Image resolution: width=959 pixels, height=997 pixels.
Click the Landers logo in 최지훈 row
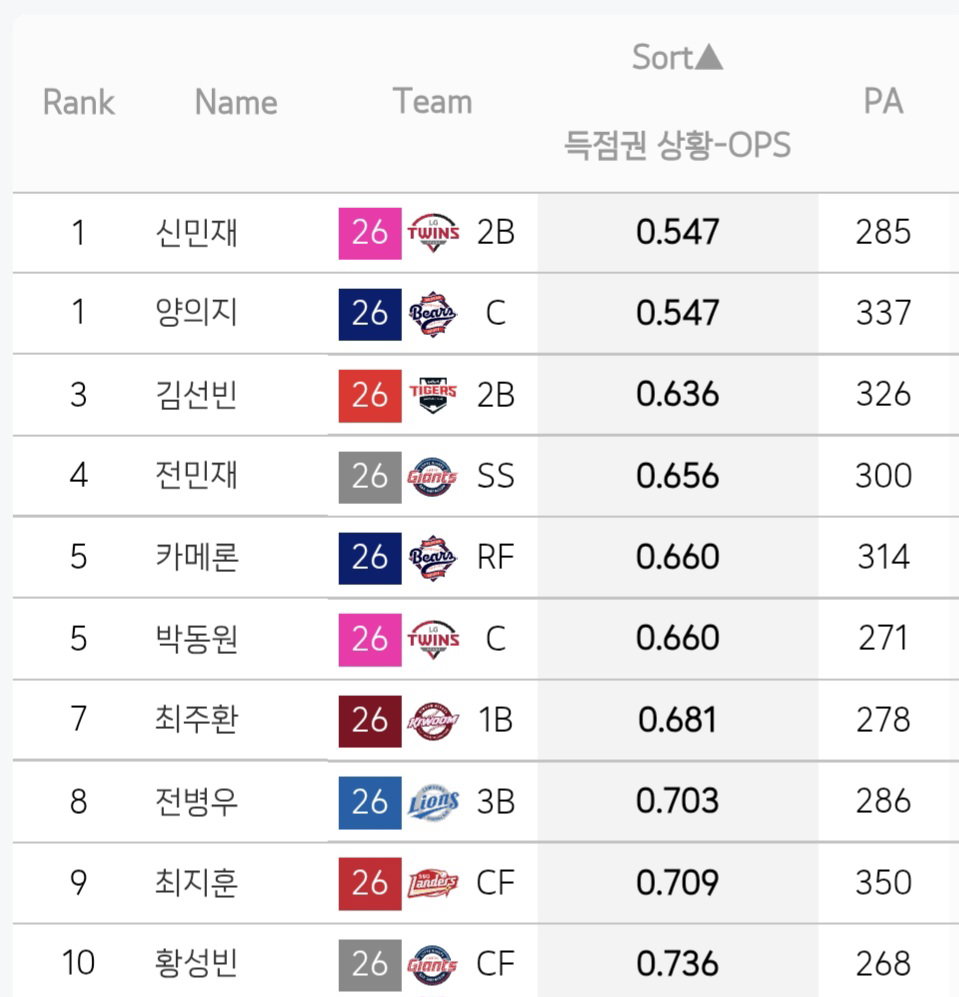pyautogui.click(x=433, y=883)
